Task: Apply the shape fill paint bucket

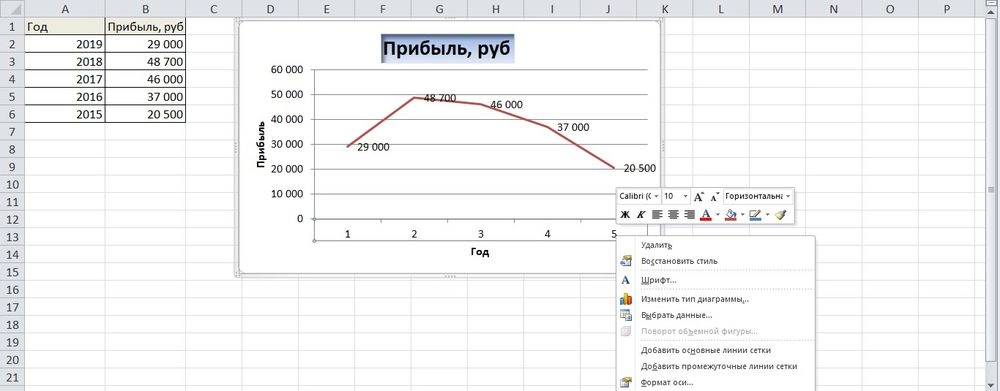Action: (731, 214)
